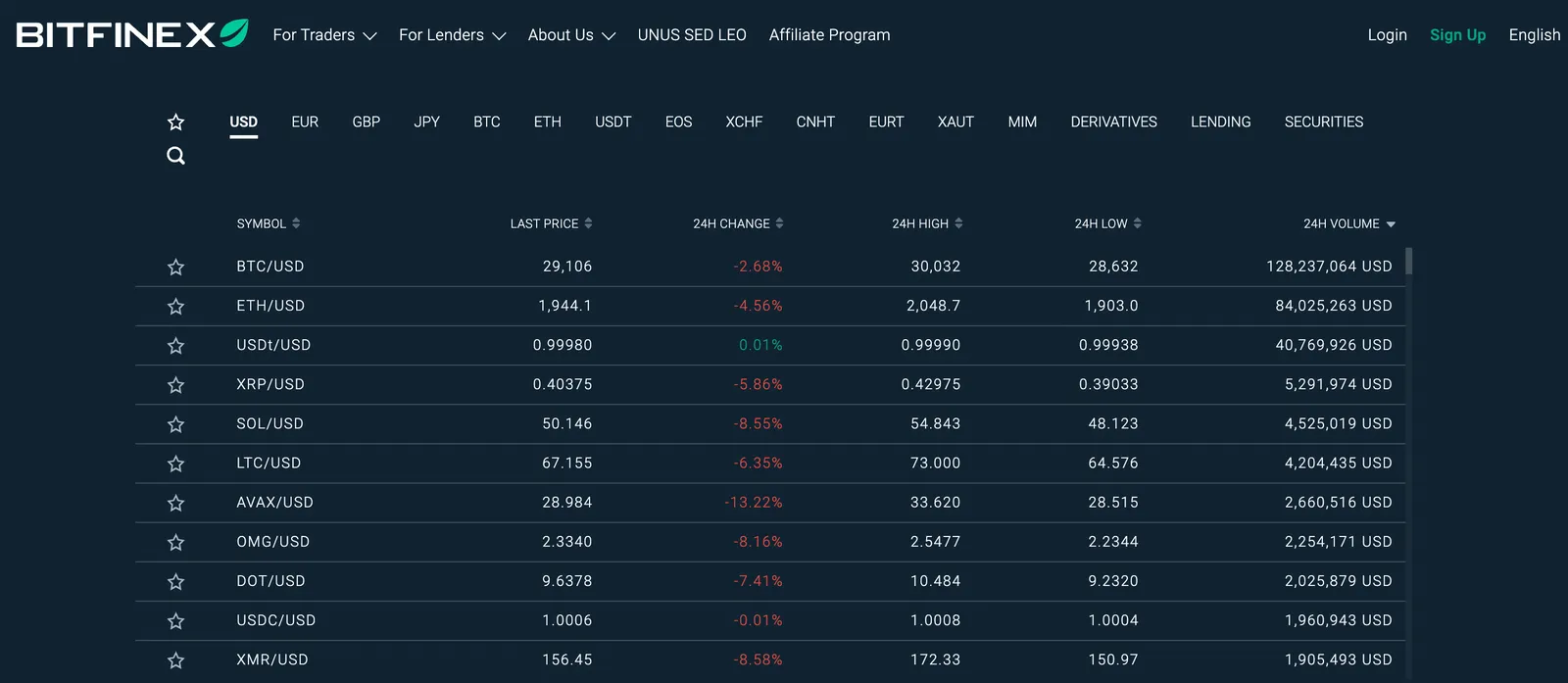Image resolution: width=1568 pixels, height=683 pixels.
Task: Open the SOL/USD trading pair
Action: coord(270,424)
